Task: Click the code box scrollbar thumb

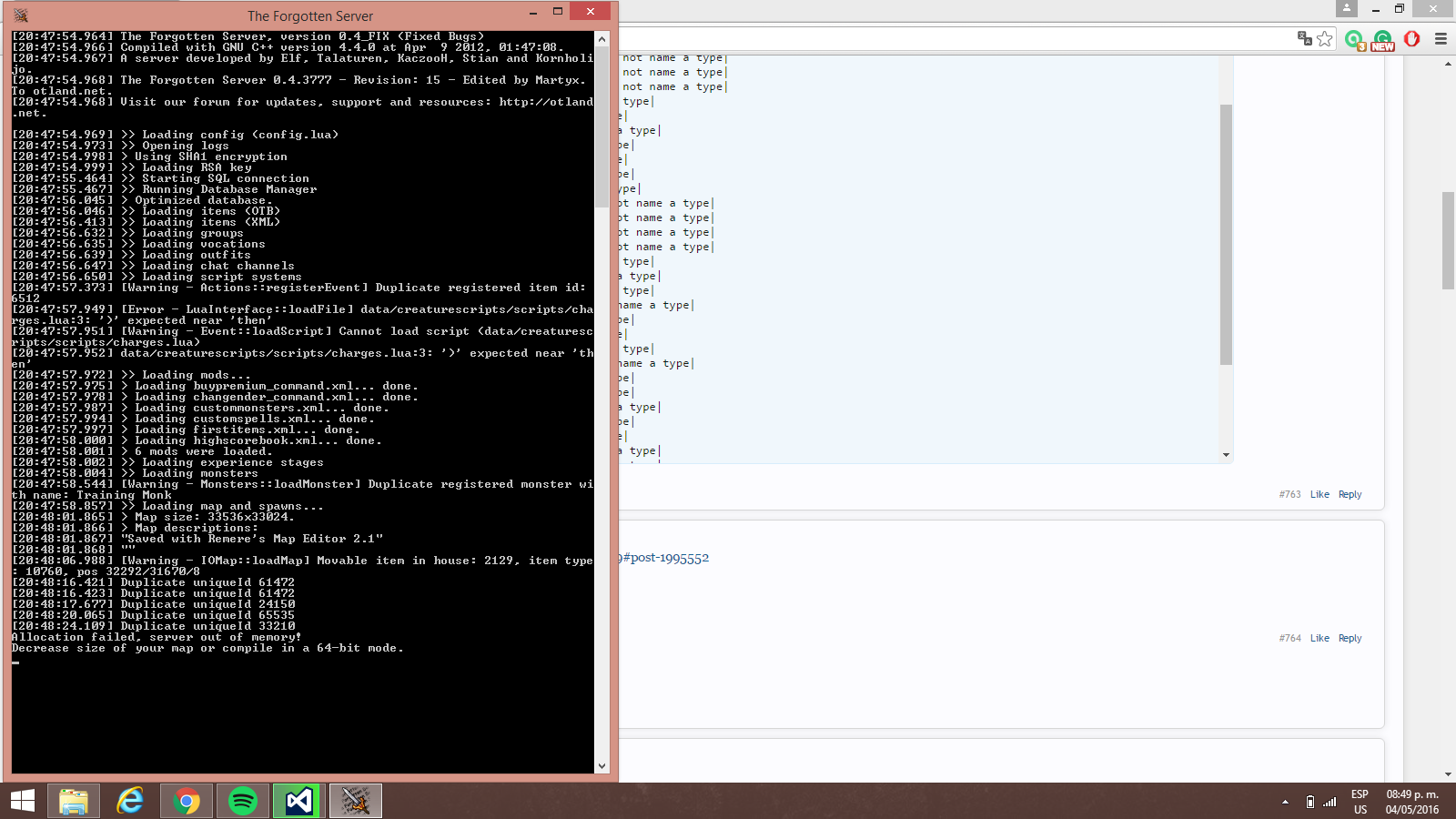Action: point(1226,235)
